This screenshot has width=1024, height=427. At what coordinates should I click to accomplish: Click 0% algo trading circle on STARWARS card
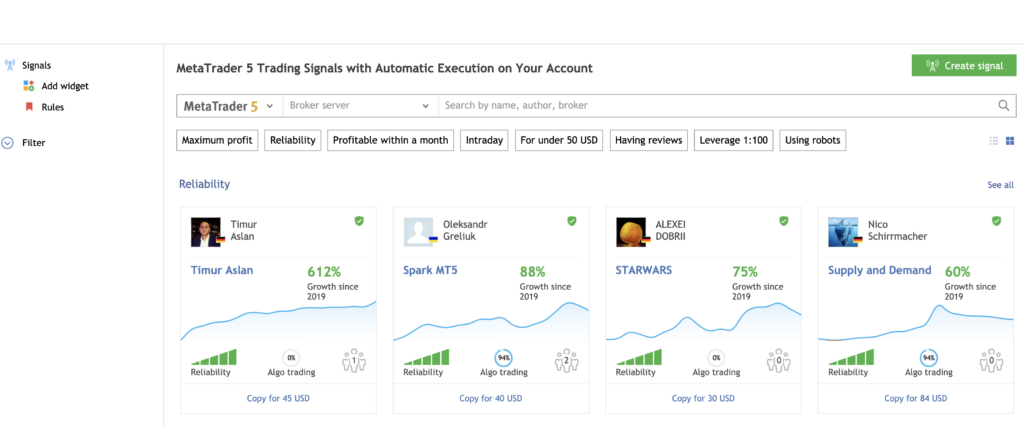point(716,358)
